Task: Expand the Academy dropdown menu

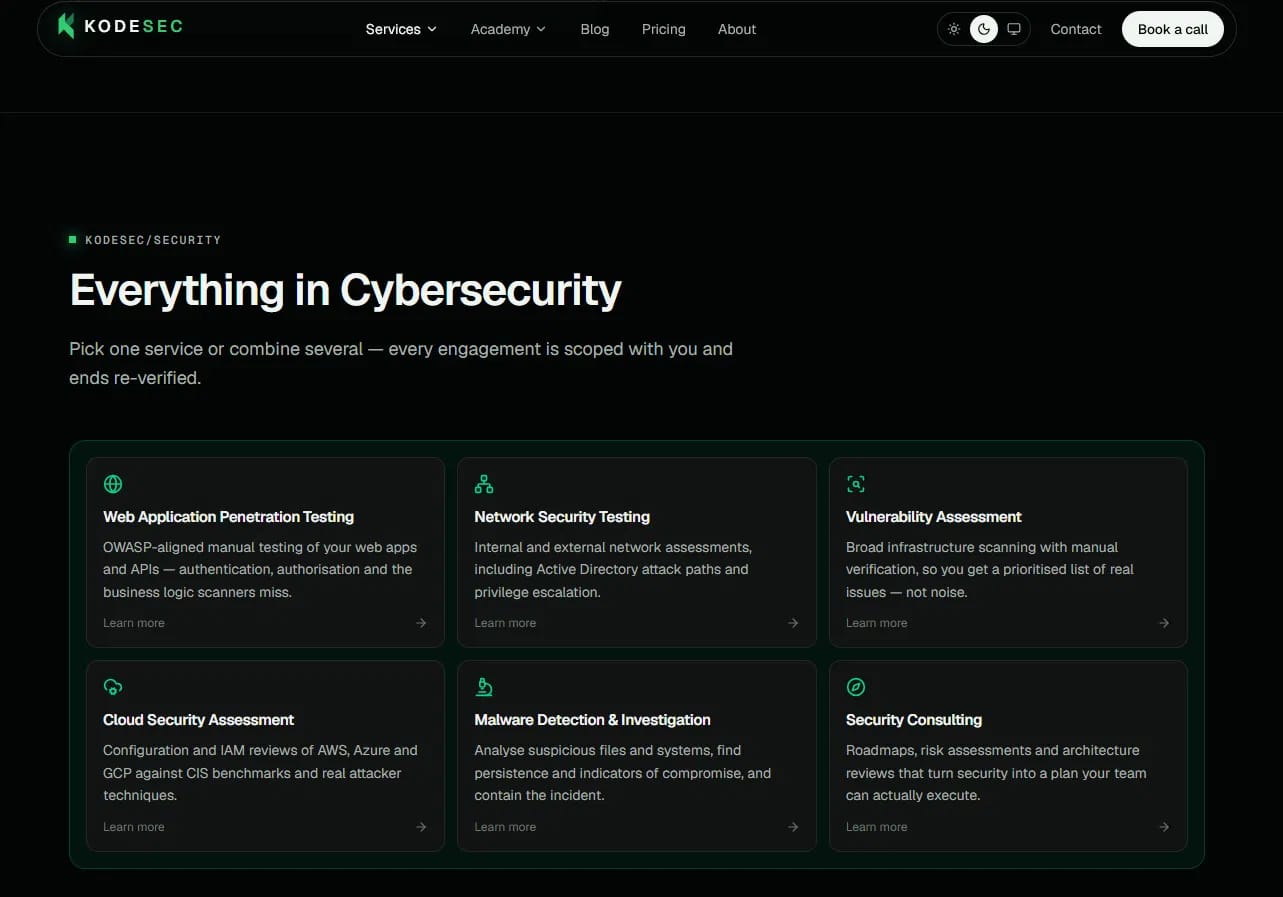Action: coord(508,29)
